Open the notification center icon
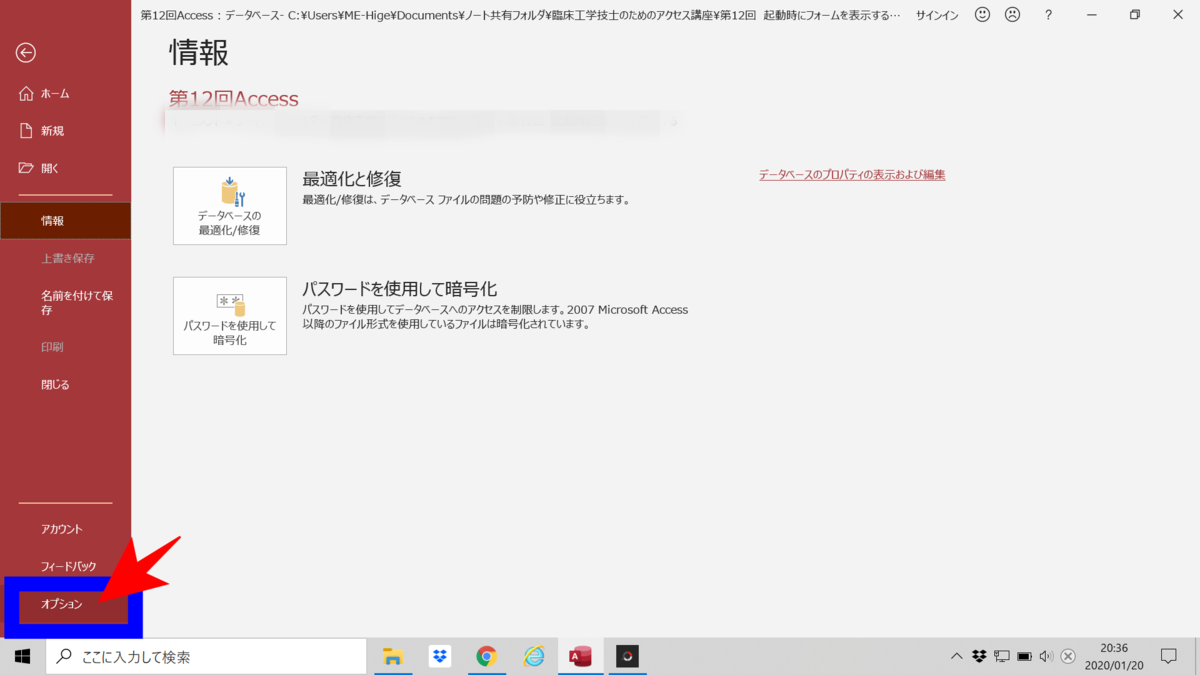1200x675 pixels. [1168, 657]
